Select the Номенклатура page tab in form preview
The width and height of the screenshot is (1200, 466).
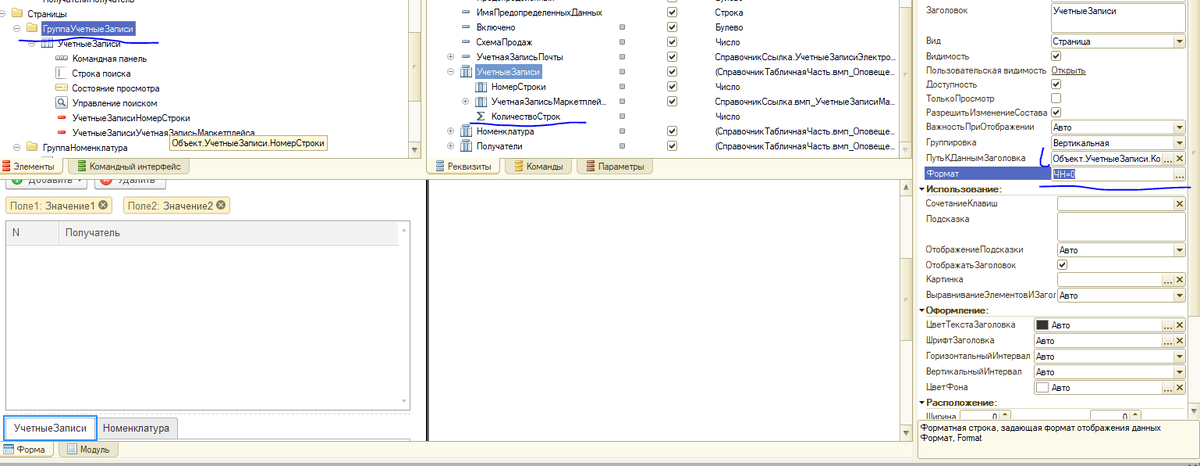pyautogui.click(x=137, y=428)
